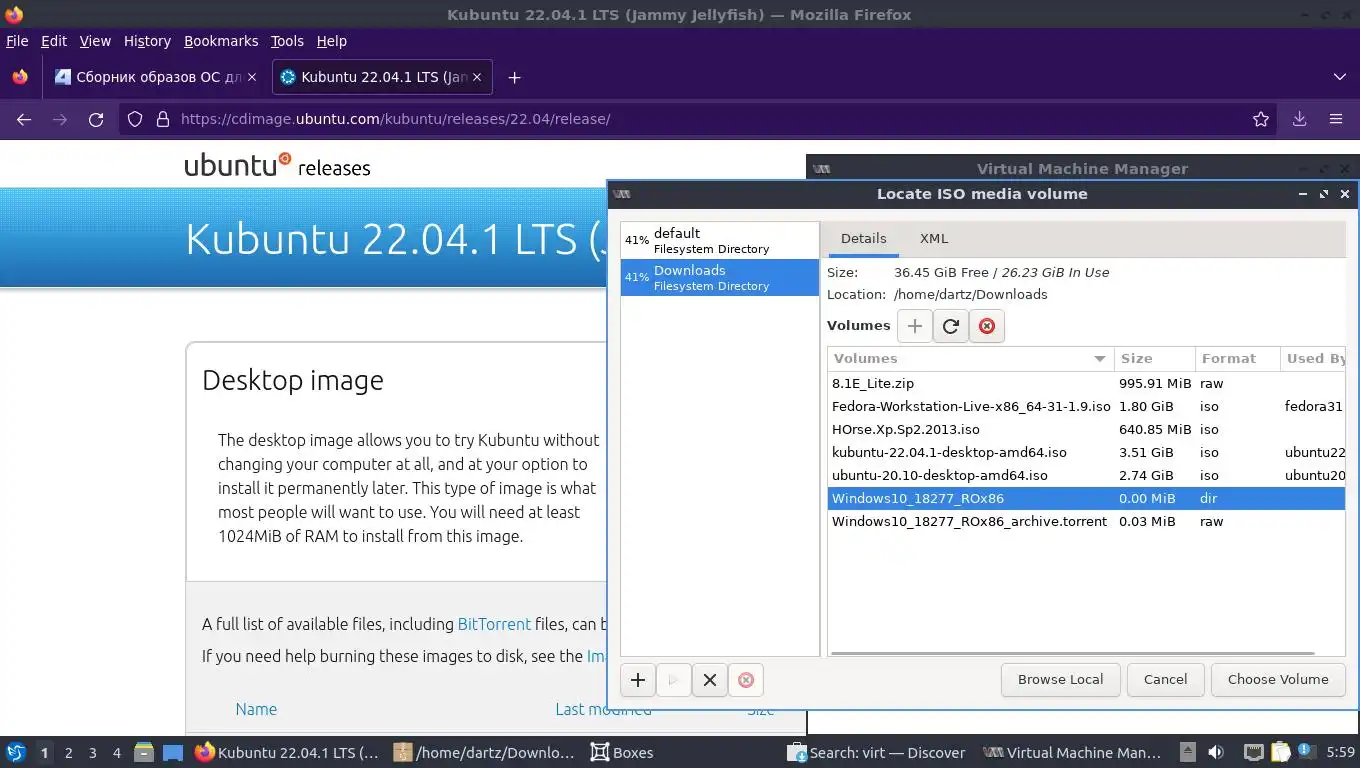
Task: Sort by the Volumes column header
Action: click(x=970, y=358)
